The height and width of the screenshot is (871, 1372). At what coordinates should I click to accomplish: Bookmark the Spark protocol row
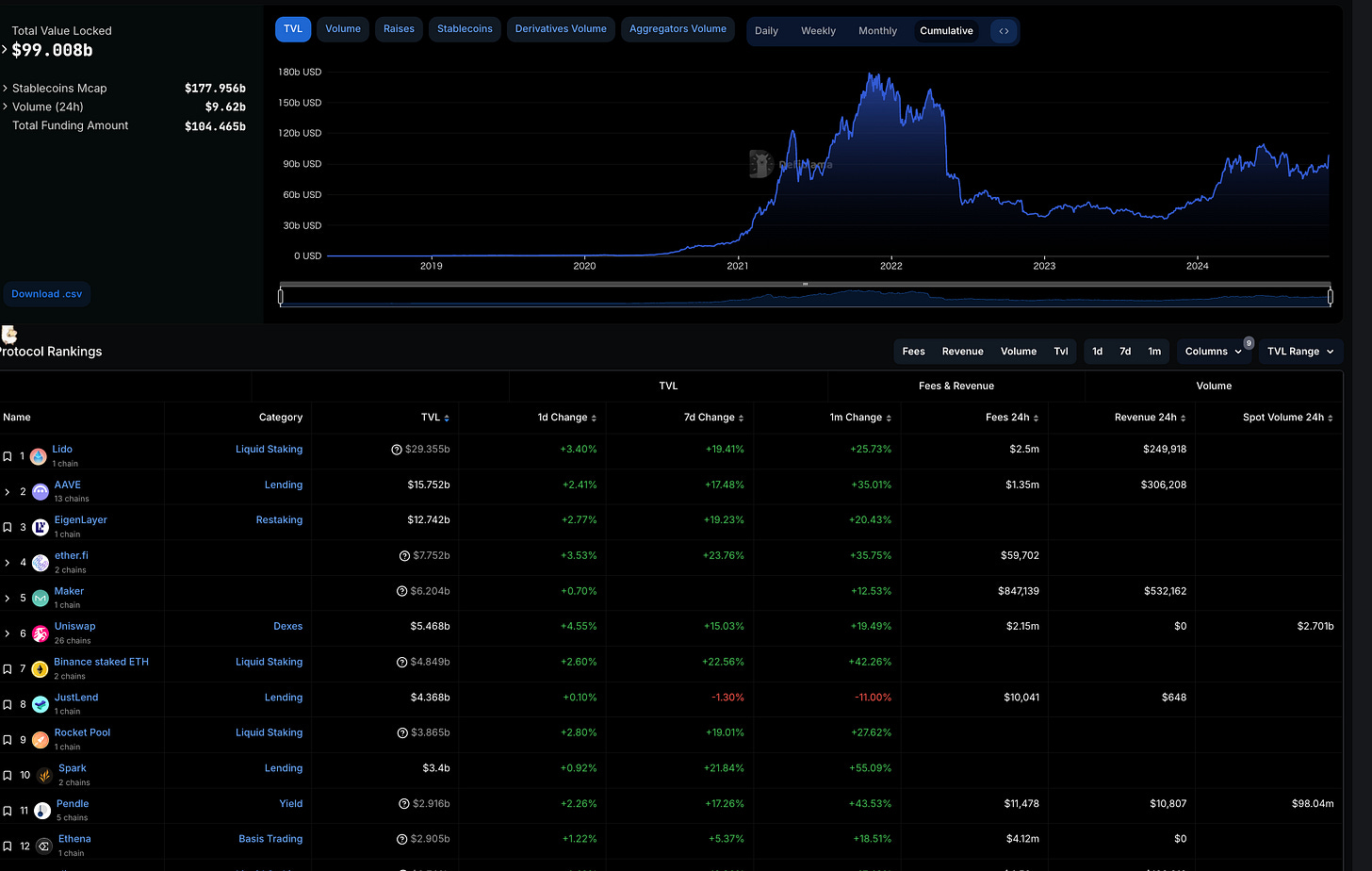point(8,775)
